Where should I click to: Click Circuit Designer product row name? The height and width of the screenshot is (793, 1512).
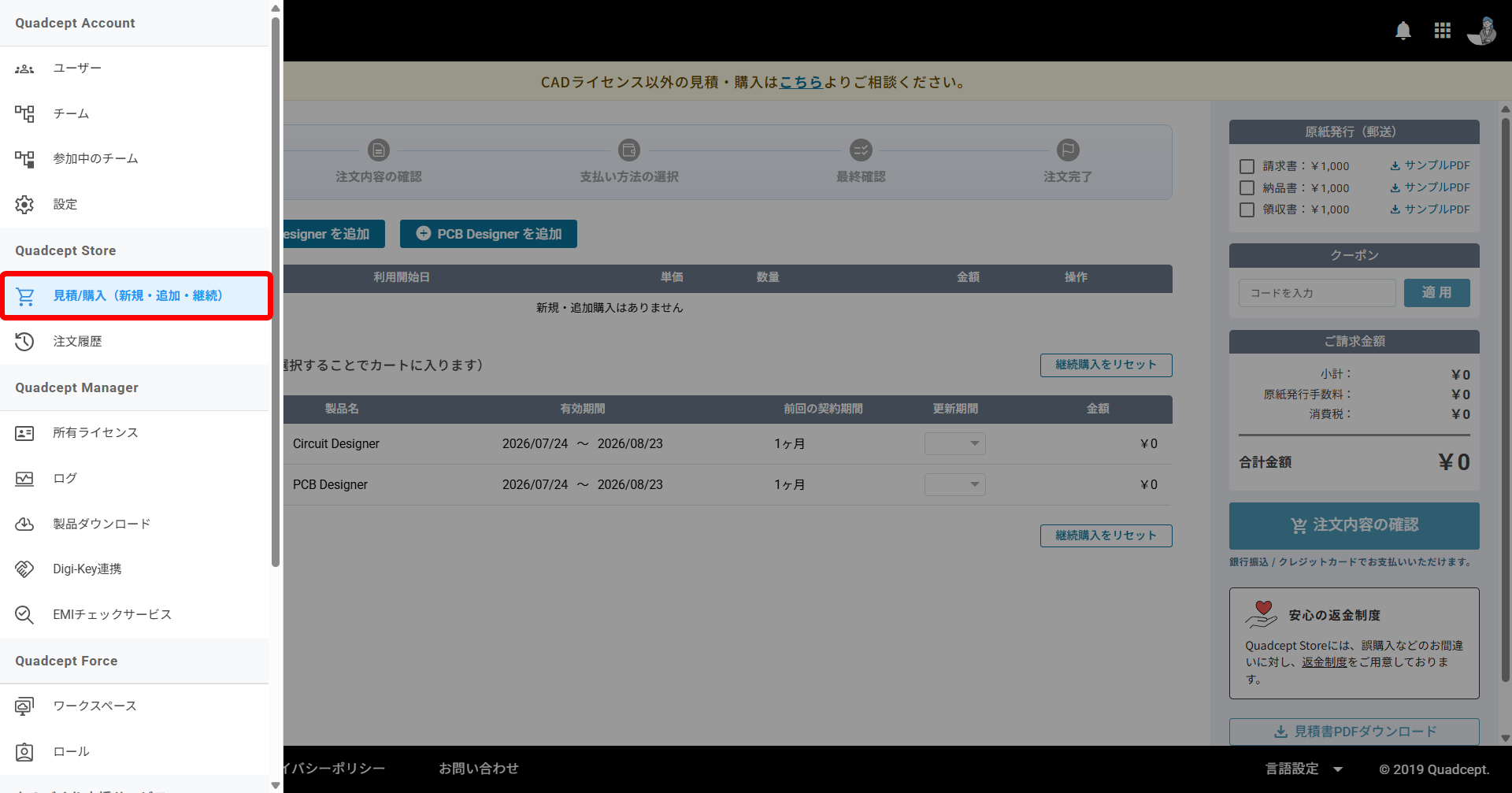point(336,444)
